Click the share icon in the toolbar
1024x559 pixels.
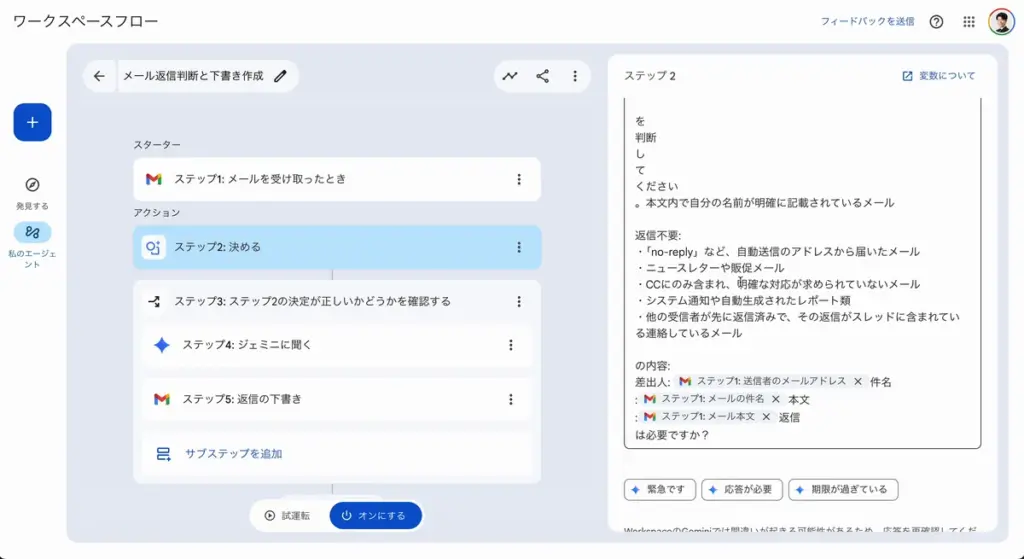(542, 76)
